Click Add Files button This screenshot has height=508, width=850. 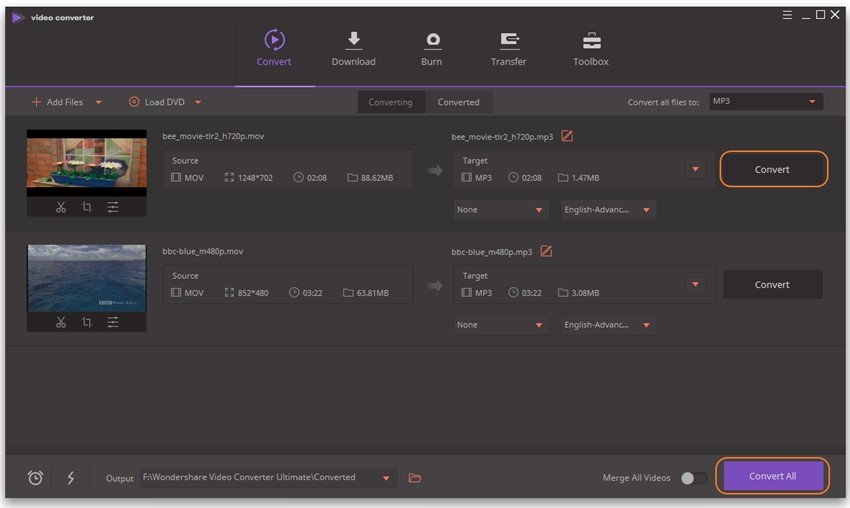(x=65, y=102)
